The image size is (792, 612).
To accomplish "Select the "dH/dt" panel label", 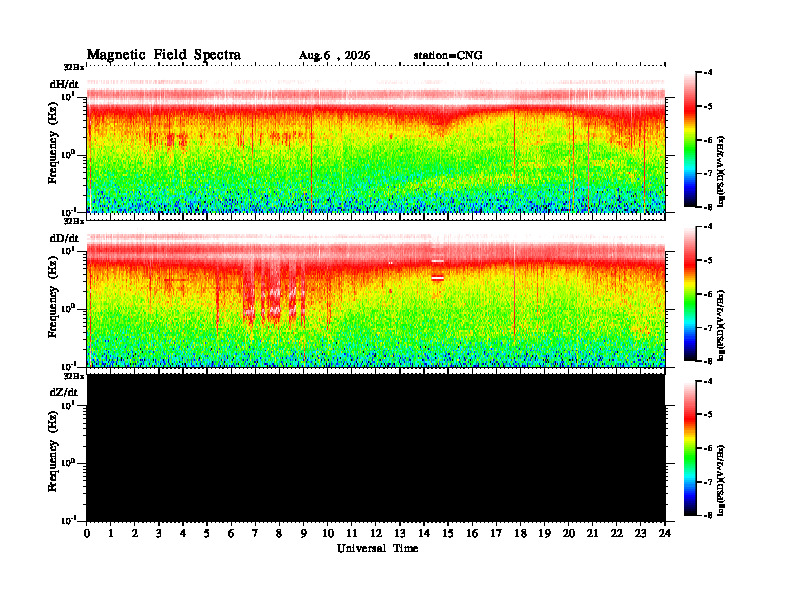I will (64, 84).
